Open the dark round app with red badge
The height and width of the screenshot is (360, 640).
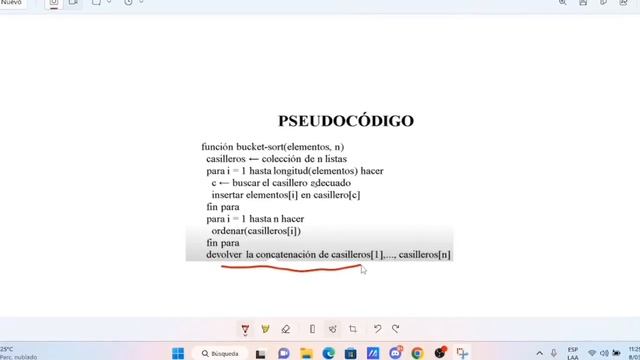coord(440,353)
